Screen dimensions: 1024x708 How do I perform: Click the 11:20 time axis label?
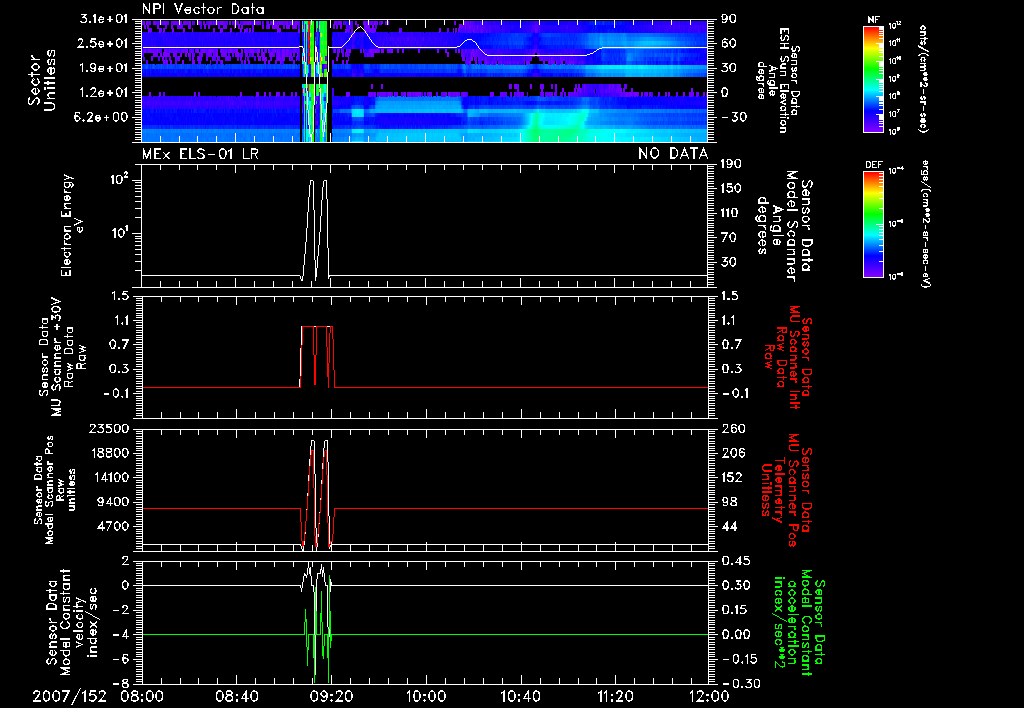tap(615, 696)
